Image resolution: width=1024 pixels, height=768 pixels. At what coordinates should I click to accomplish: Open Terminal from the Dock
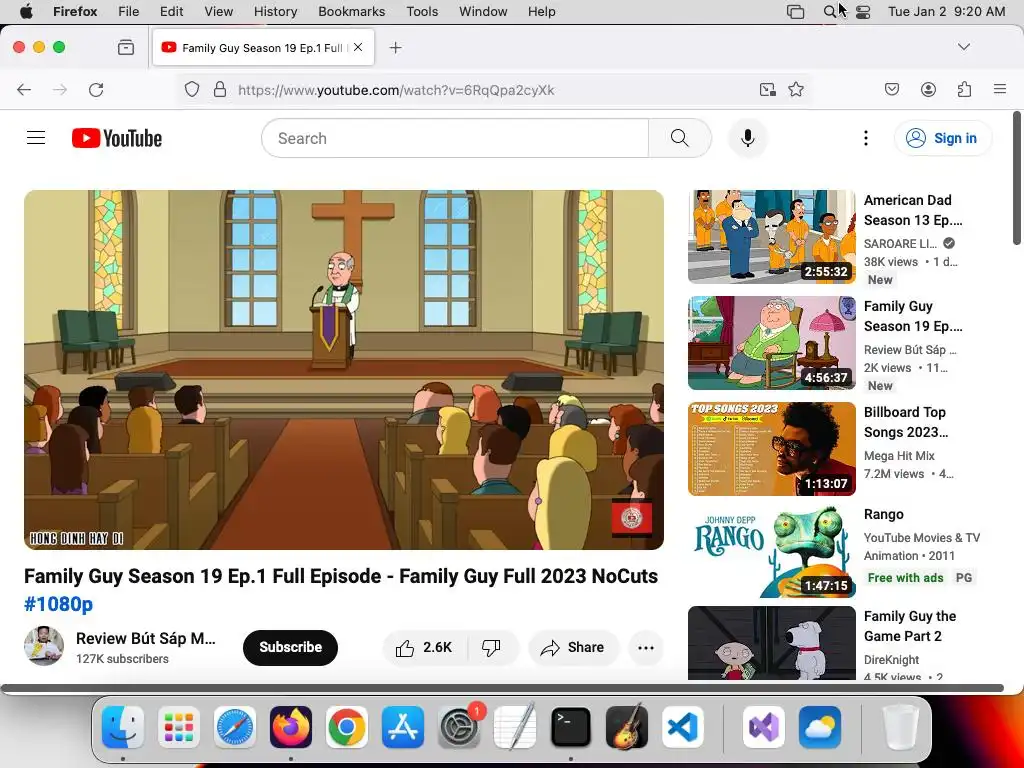571,727
